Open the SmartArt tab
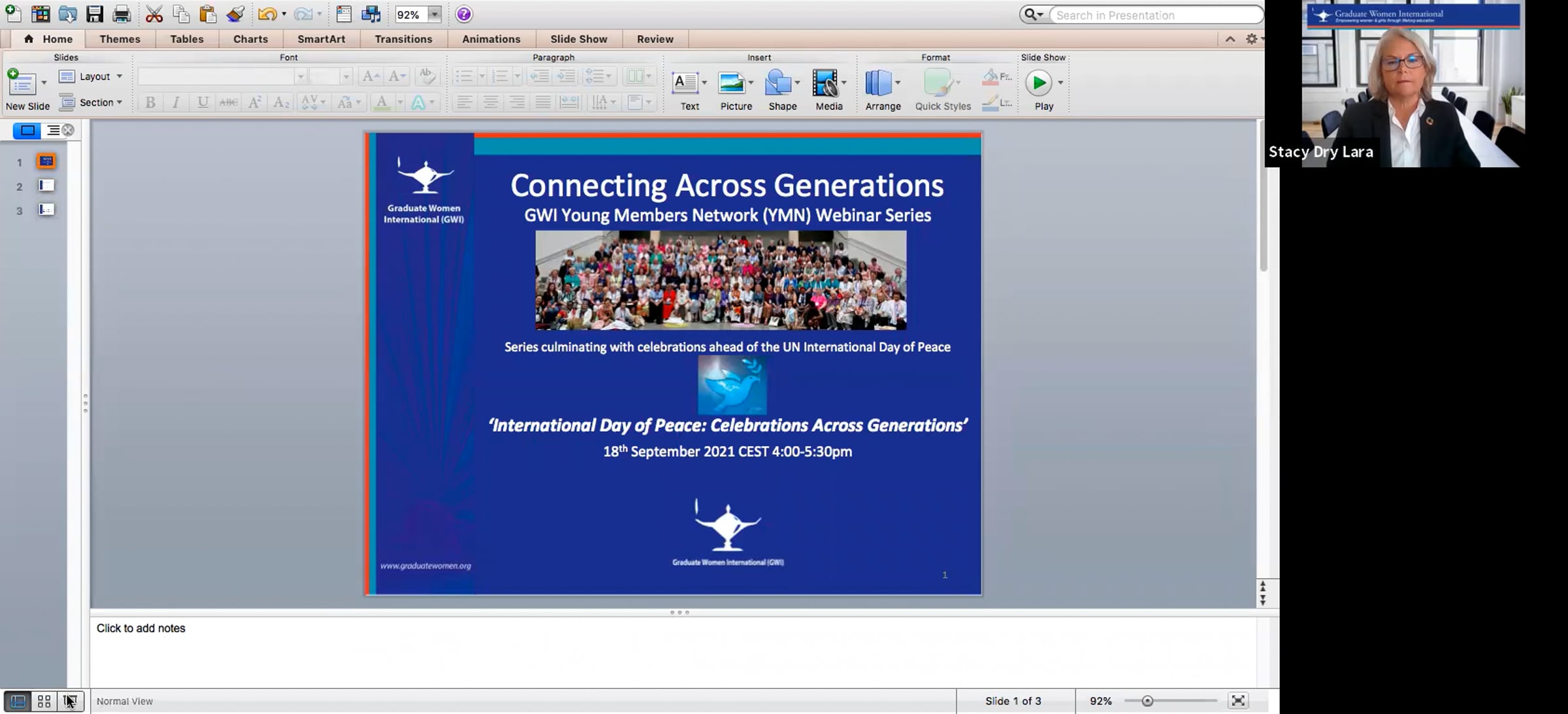1568x714 pixels. tap(321, 39)
